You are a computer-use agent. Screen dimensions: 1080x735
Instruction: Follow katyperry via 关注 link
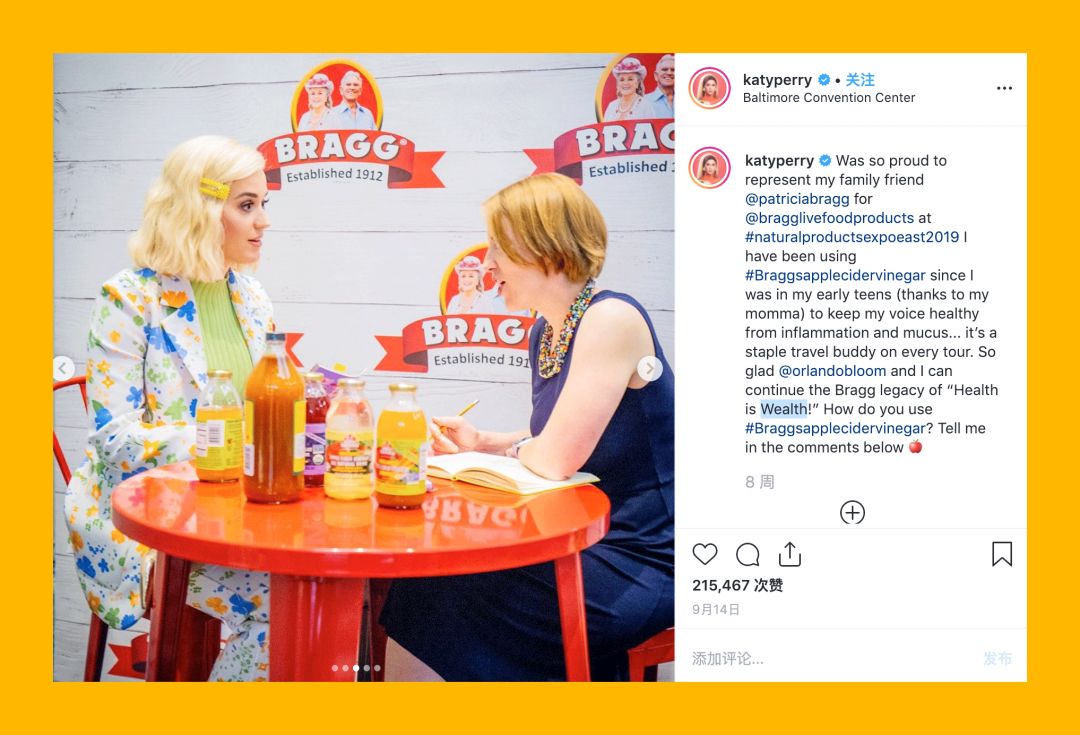tap(860, 80)
